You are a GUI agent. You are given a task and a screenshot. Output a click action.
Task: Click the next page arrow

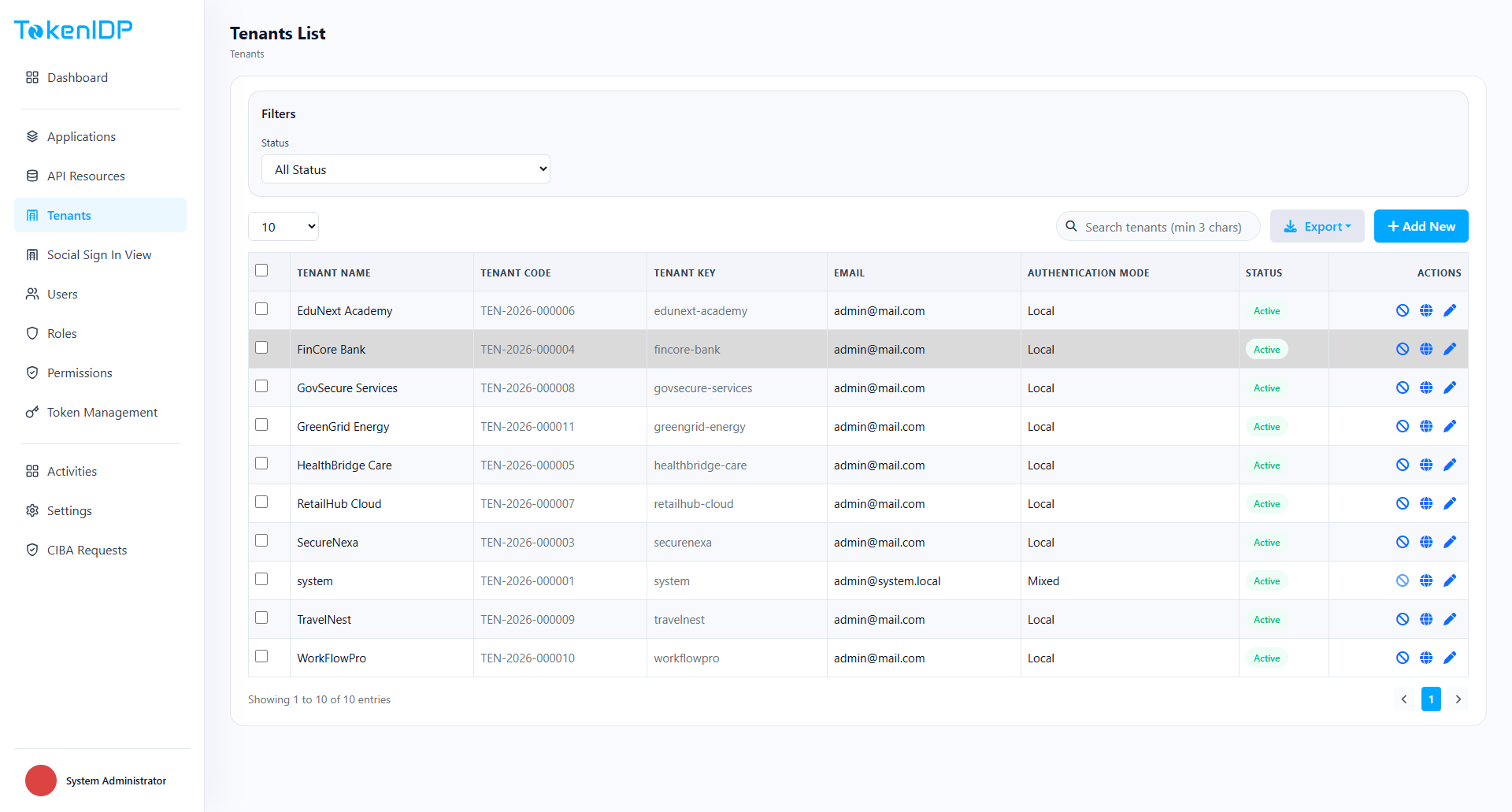click(x=1458, y=699)
